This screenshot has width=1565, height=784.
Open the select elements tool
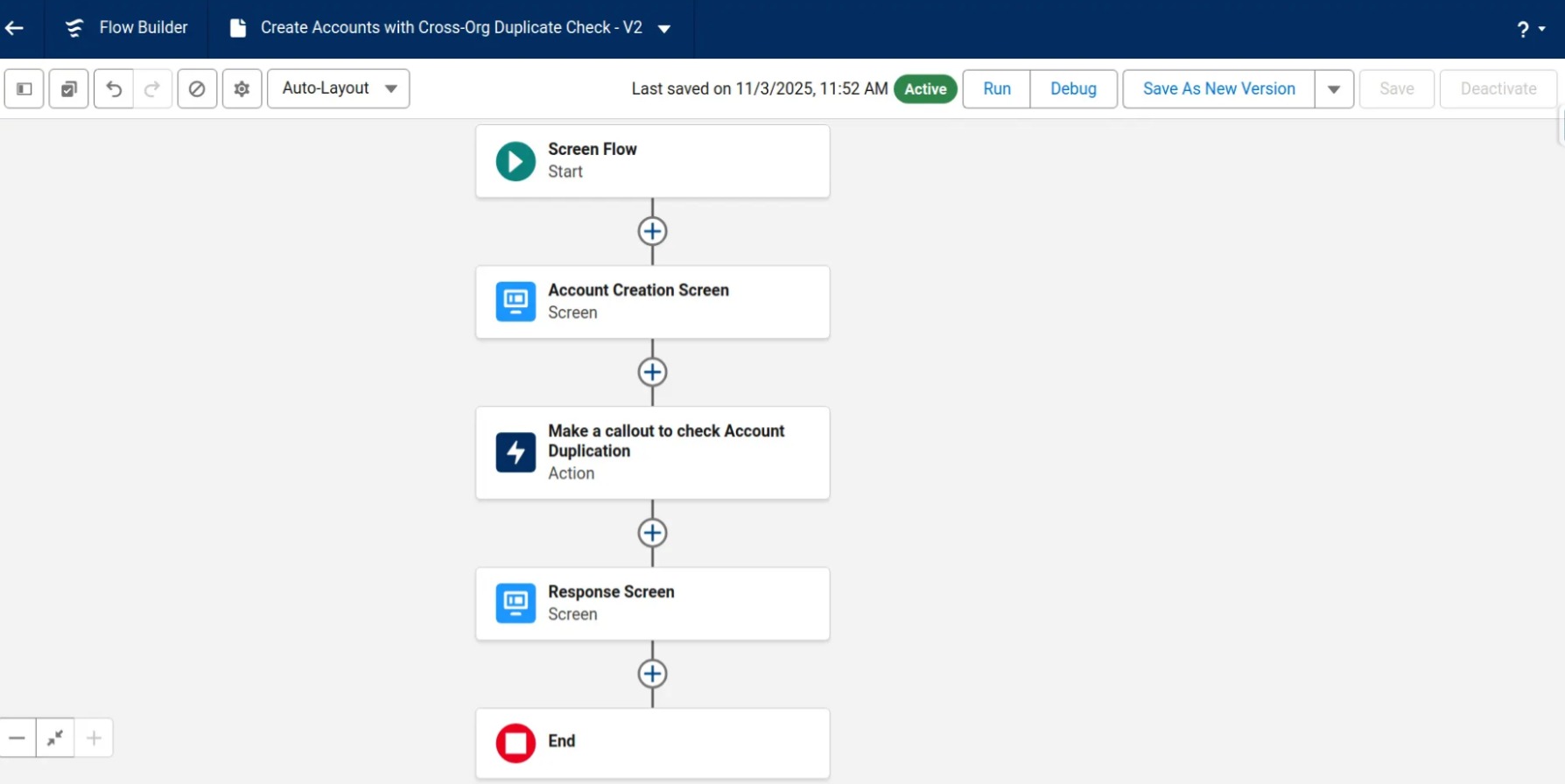tap(68, 88)
